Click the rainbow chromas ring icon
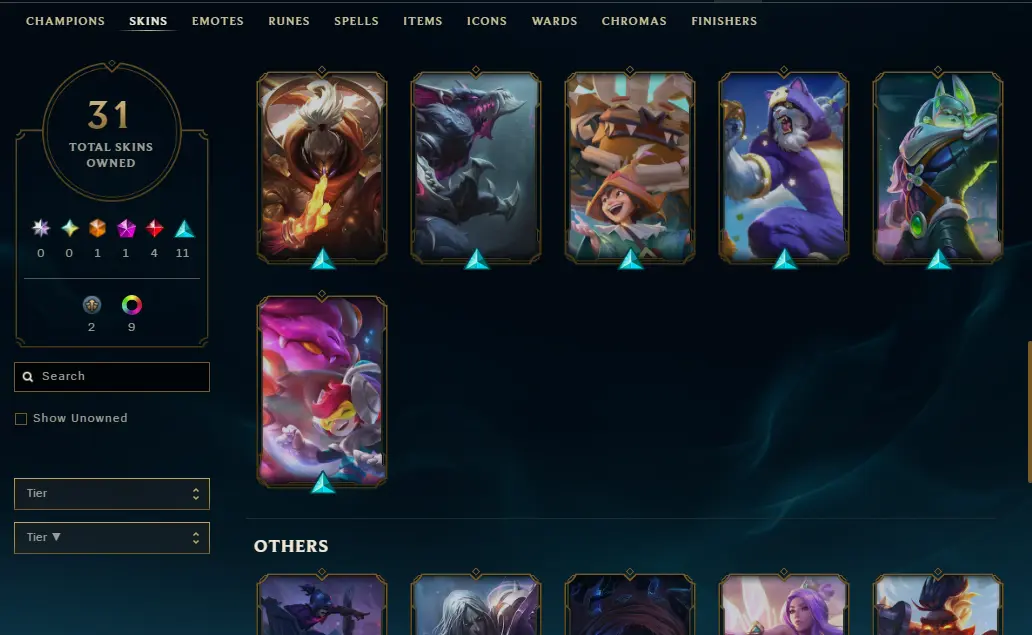This screenshot has height=635, width=1032. (x=132, y=305)
